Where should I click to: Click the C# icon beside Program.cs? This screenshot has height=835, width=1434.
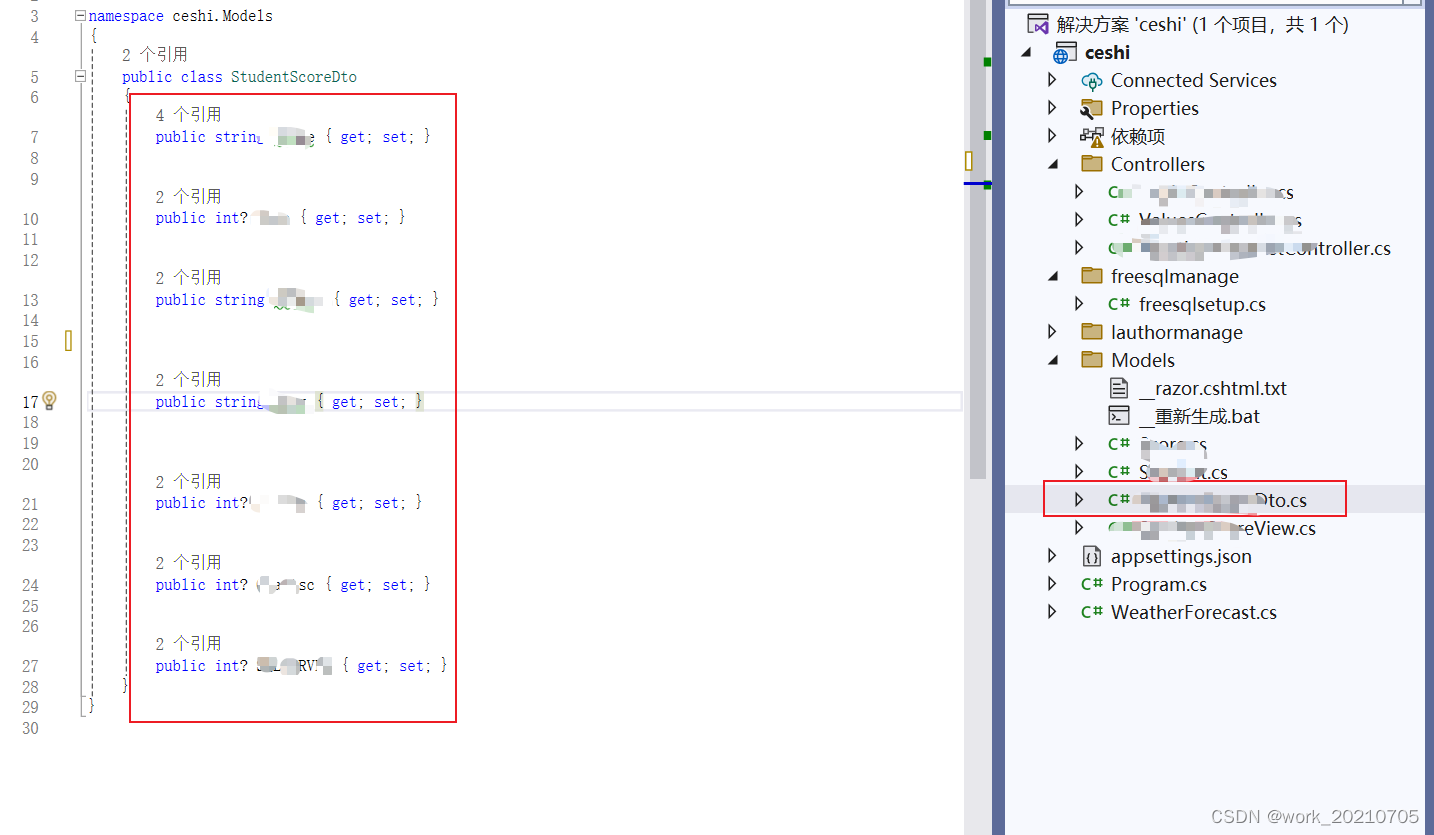click(1094, 583)
